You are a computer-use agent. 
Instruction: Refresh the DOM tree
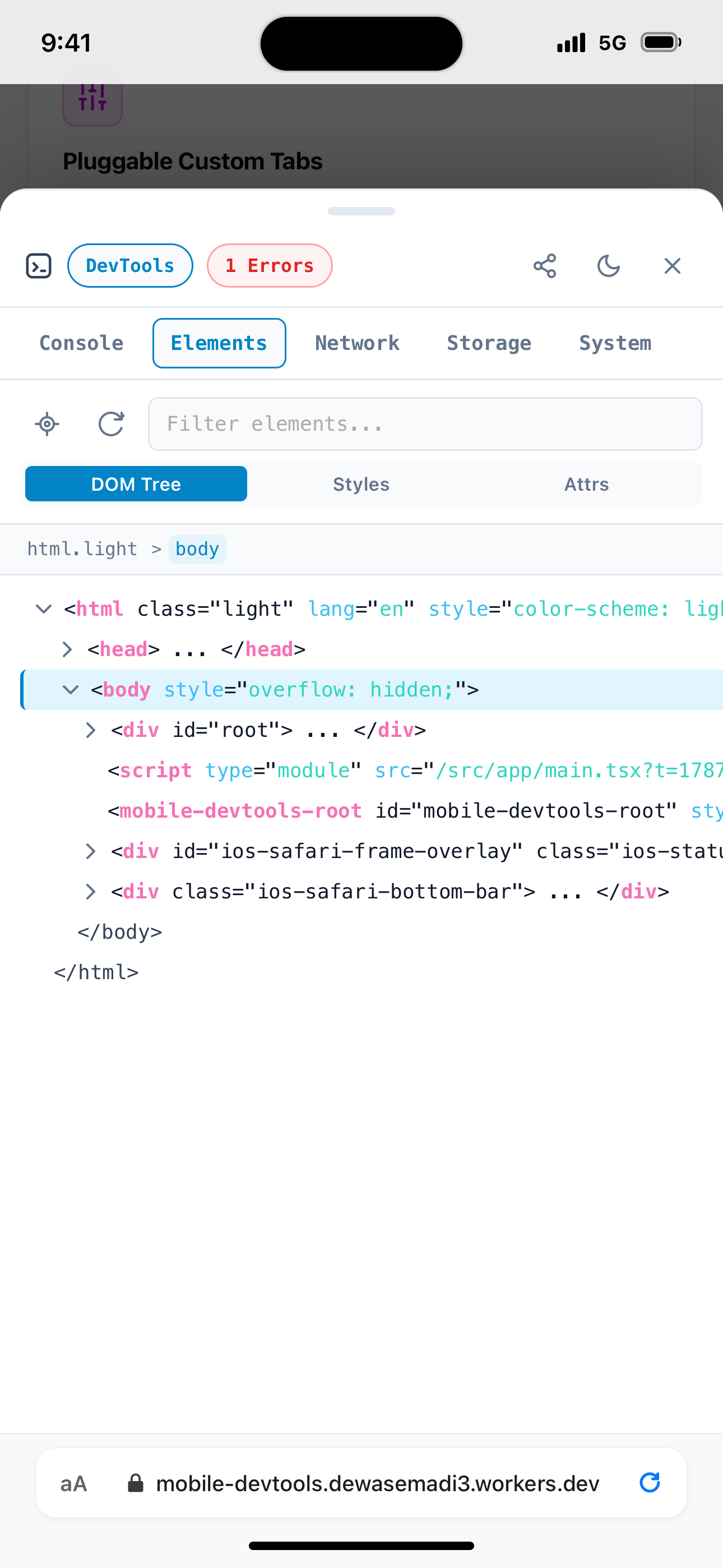(112, 425)
